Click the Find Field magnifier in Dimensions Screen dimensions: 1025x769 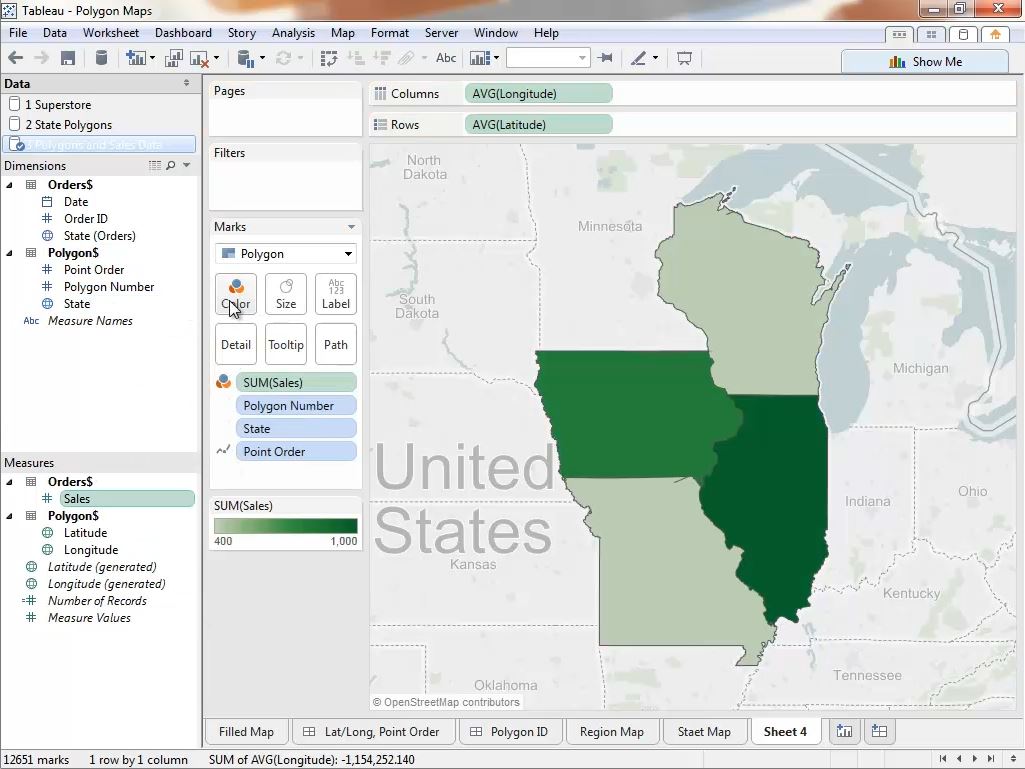tap(171, 166)
